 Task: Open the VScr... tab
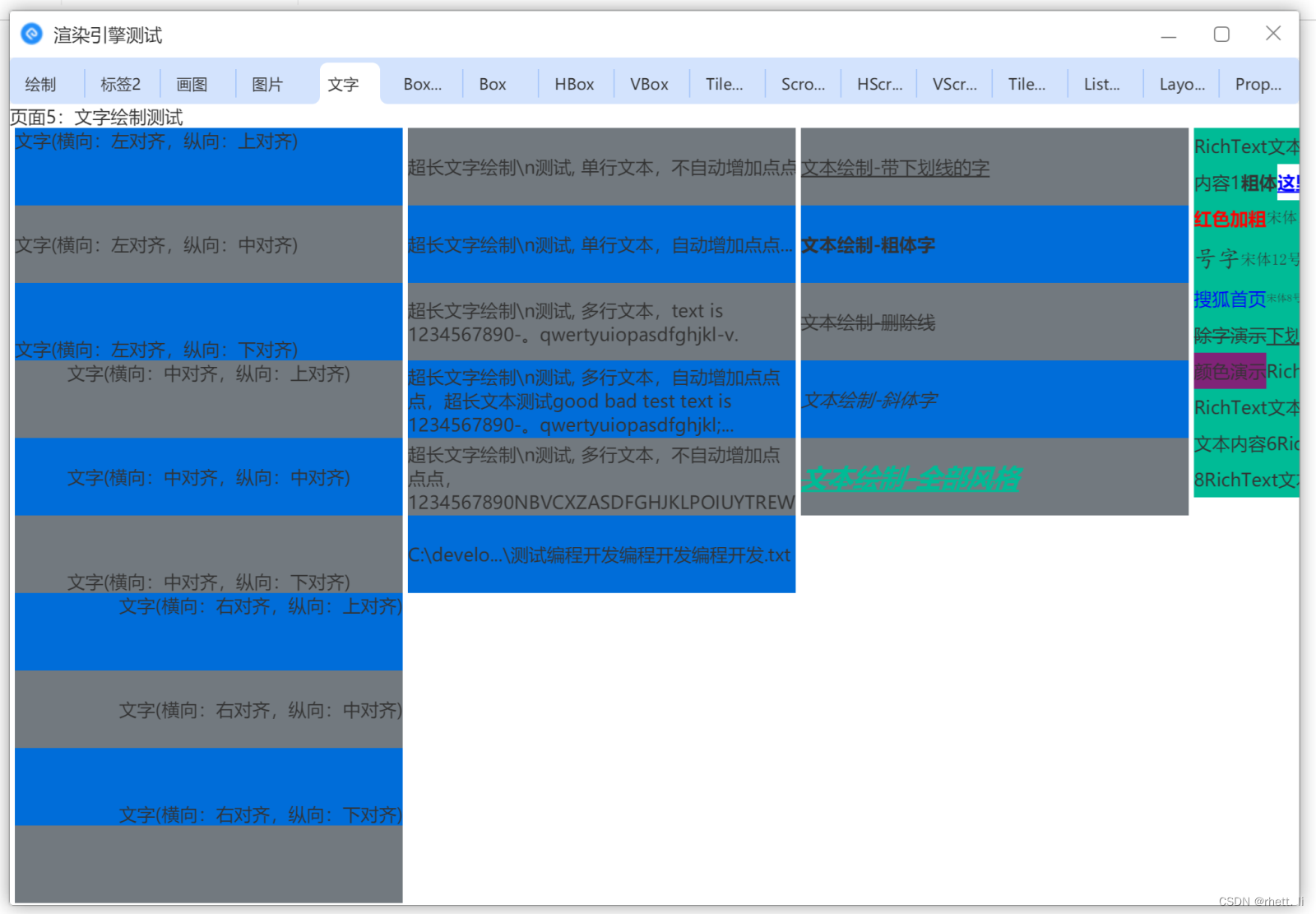tap(955, 84)
